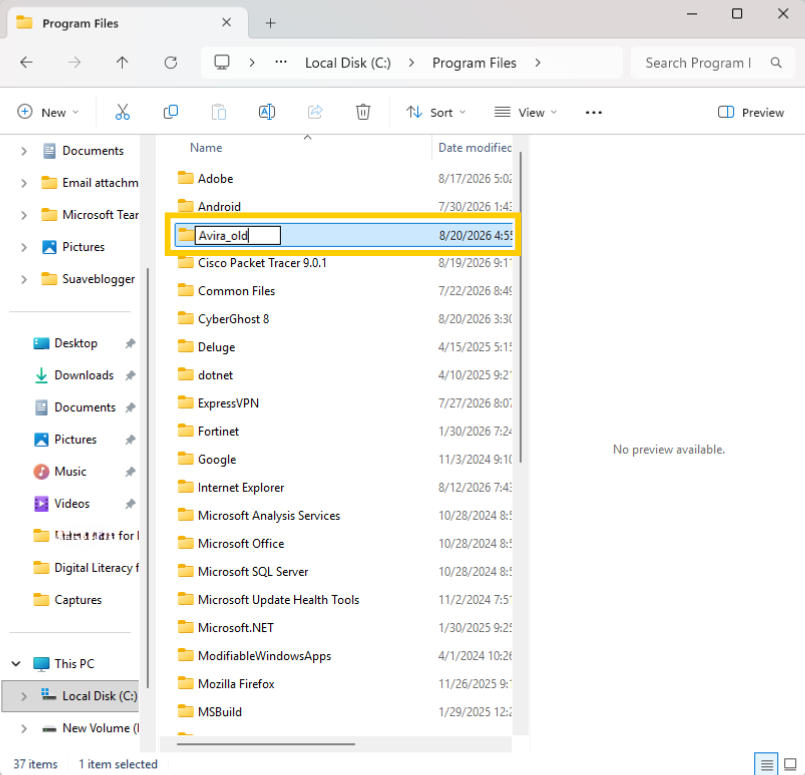Viewport: 805px width, 775px height.
Task: Click the file list vertical scrollbar
Action: [521, 307]
